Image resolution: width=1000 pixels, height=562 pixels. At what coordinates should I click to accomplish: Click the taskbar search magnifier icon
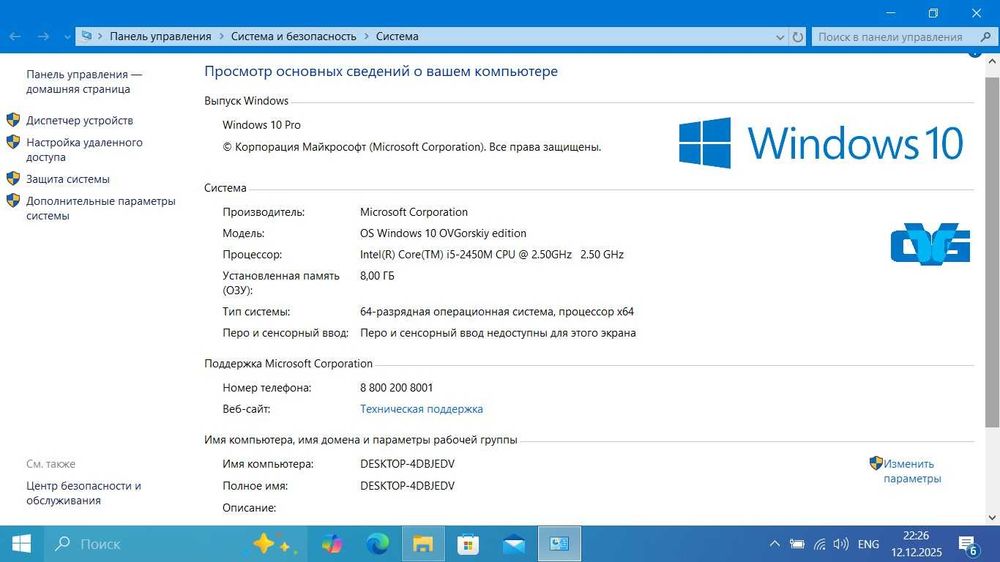pos(62,544)
